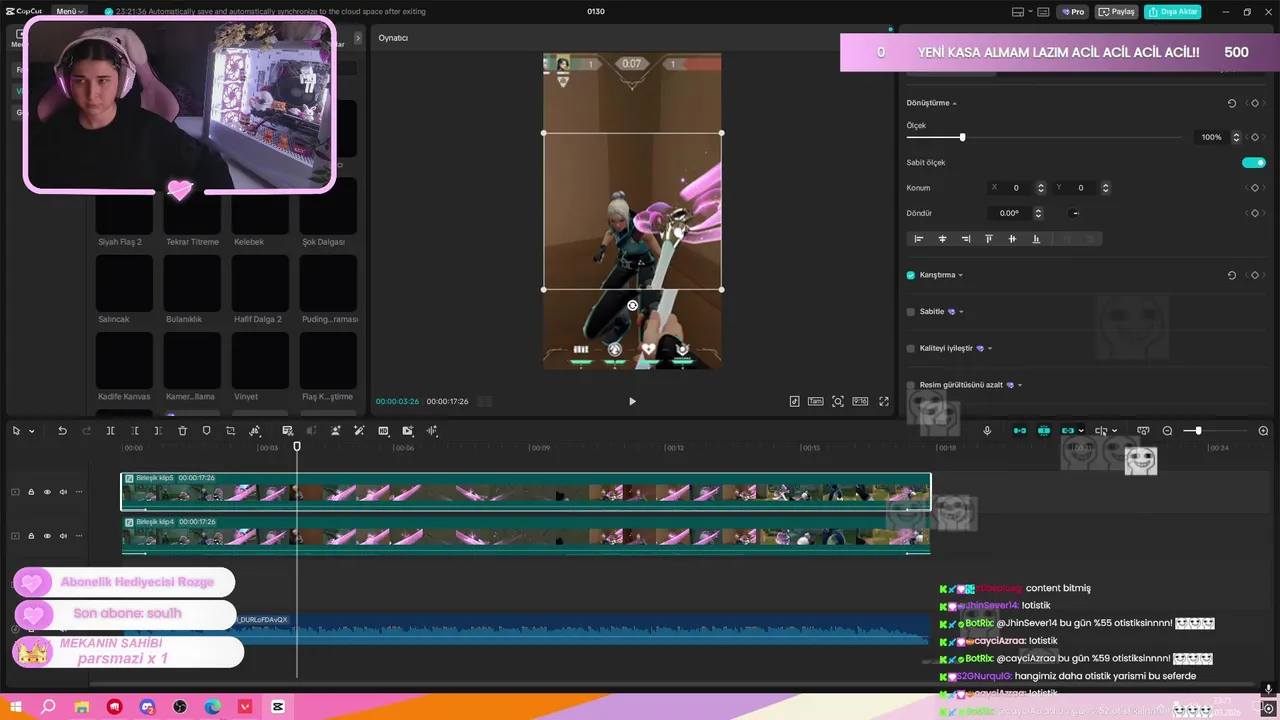Align clip to top edge icon
This screenshot has width=1280, height=720.
[989, 239]
